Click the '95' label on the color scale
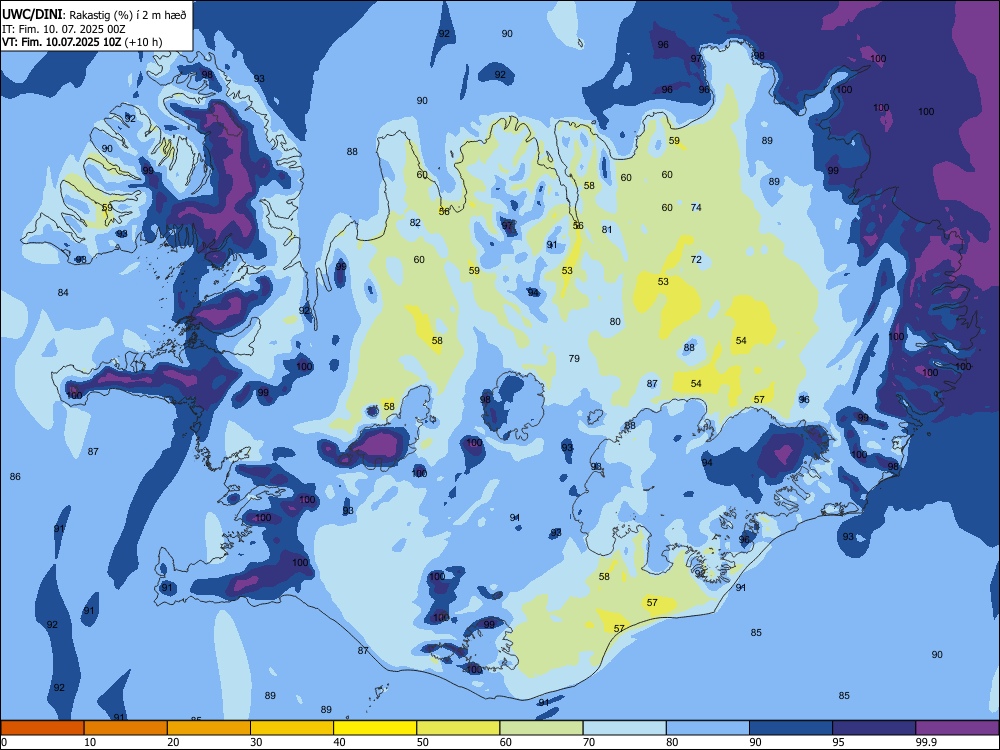The width and height of the screenshot is (1000, 750). [x=837, y=742]
